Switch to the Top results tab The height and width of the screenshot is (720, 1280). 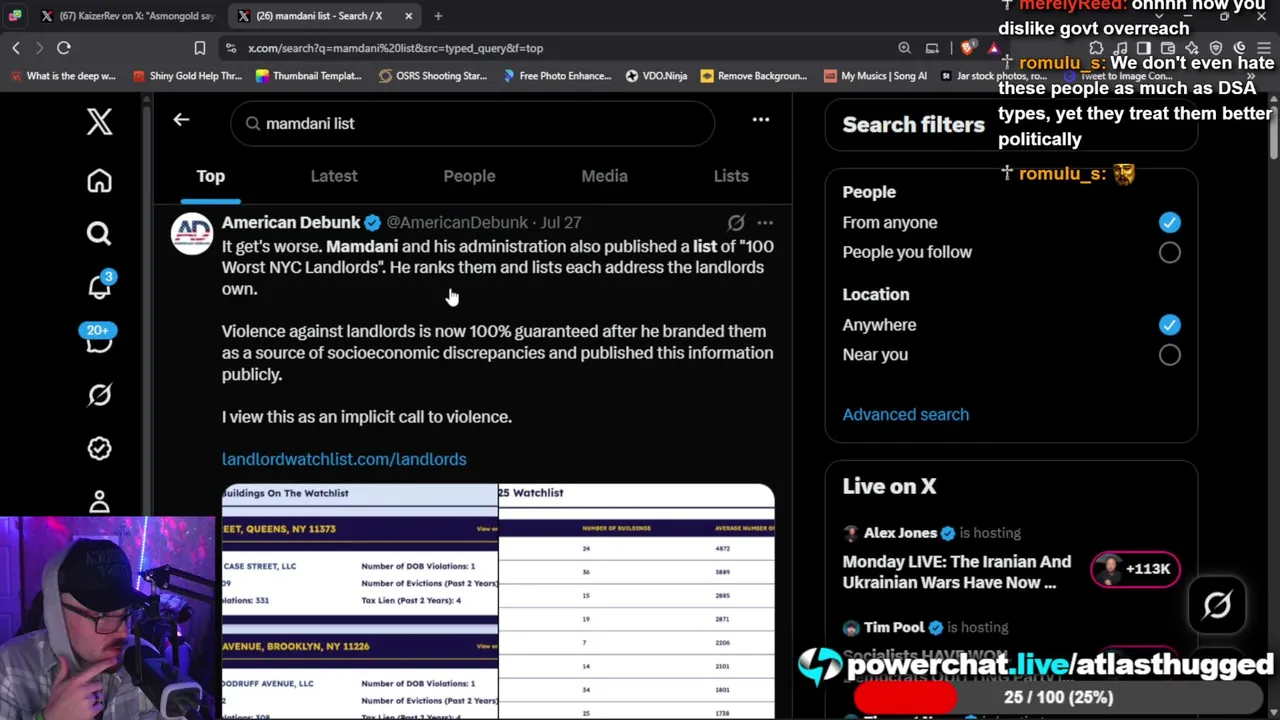coord(210,176)
